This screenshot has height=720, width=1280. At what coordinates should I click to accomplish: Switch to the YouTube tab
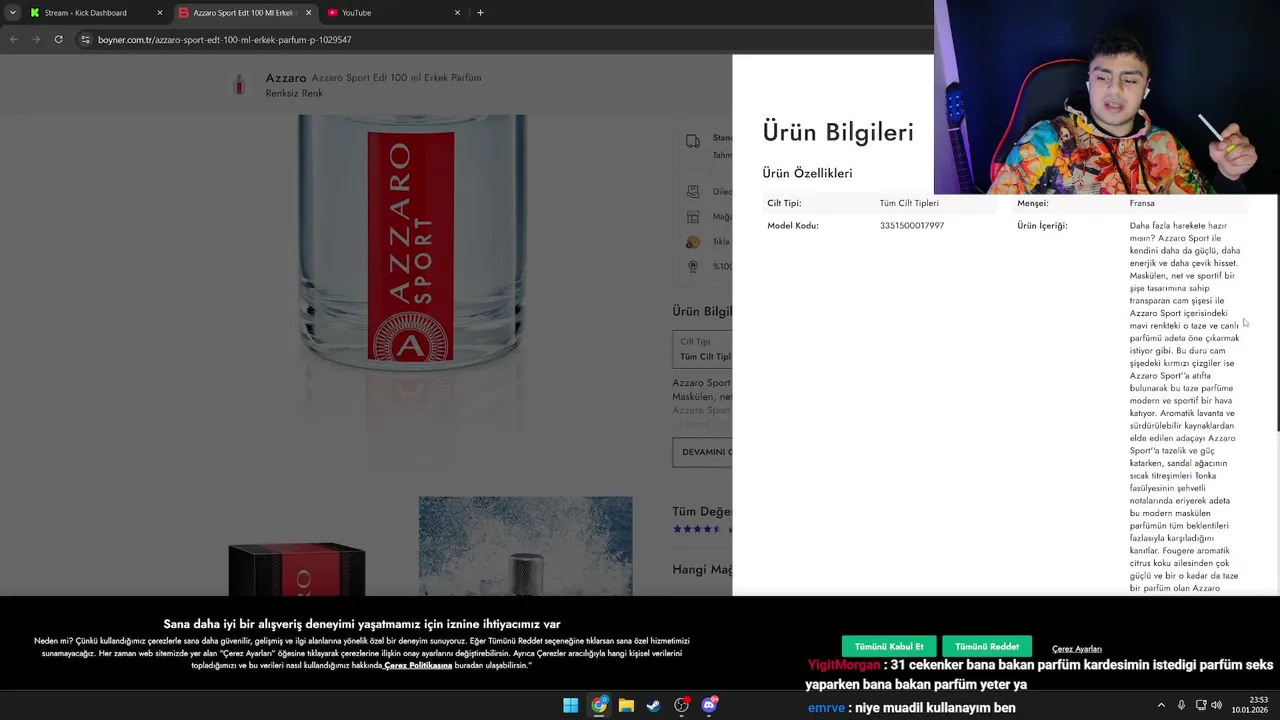394,13
